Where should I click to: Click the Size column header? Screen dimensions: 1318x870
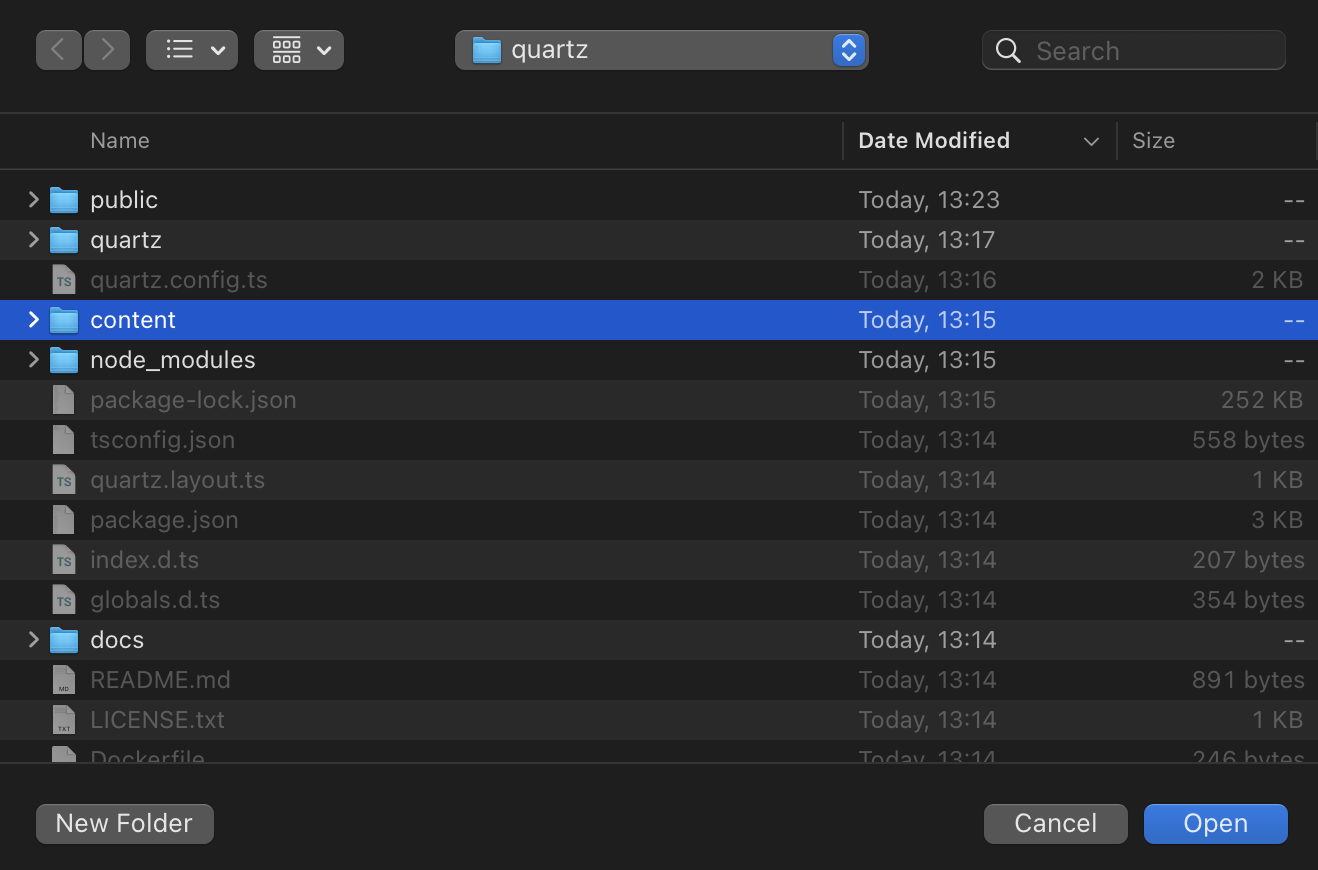click(1153, 141)
